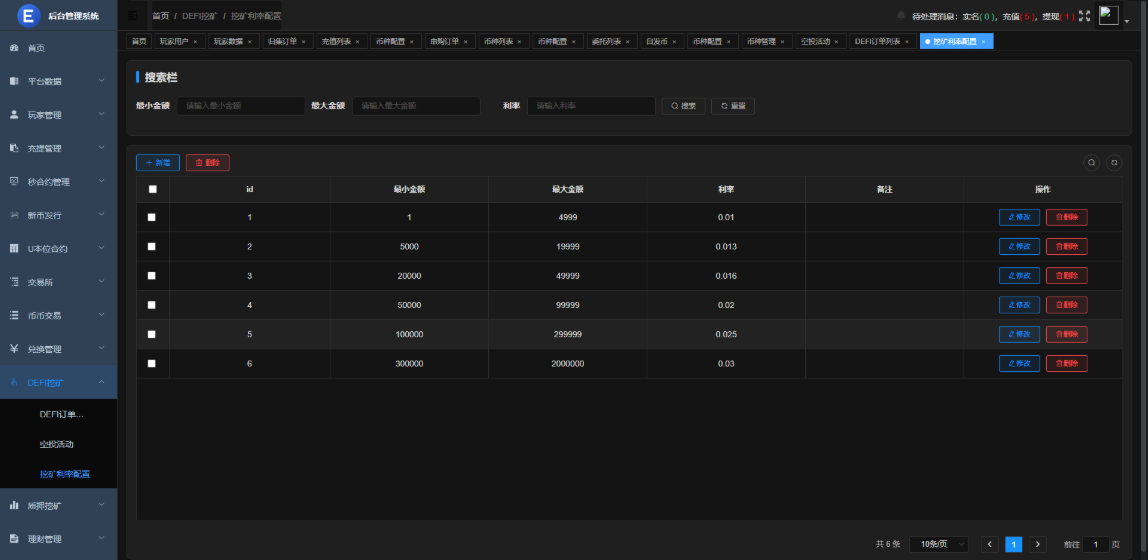Select the checkbox for row id 6

152,364
